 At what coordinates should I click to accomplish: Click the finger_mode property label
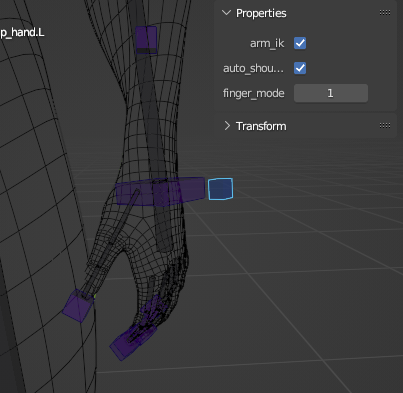pos(254,93)
